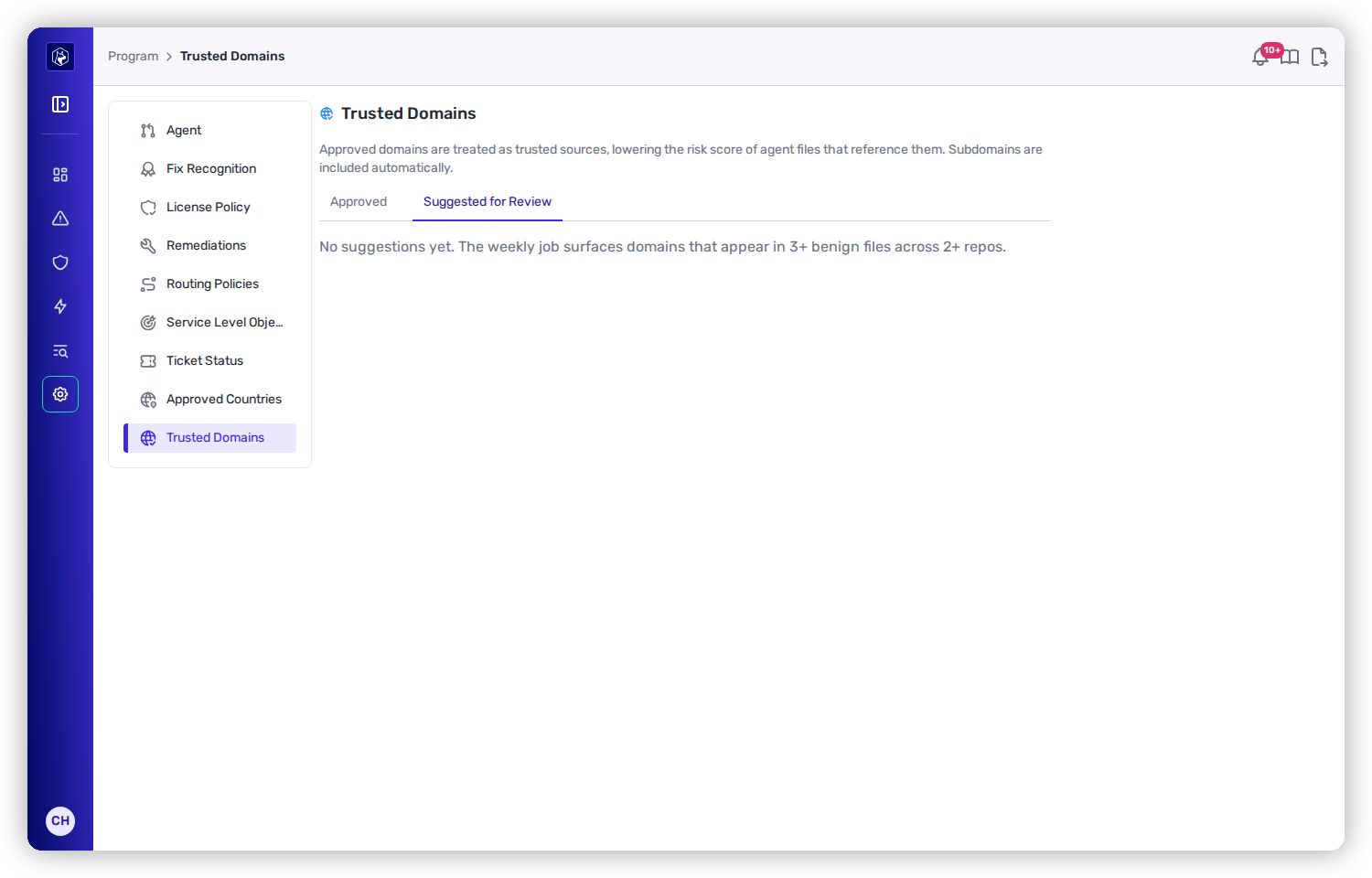Open the alerts warning triangle icon

click(60, 219)
